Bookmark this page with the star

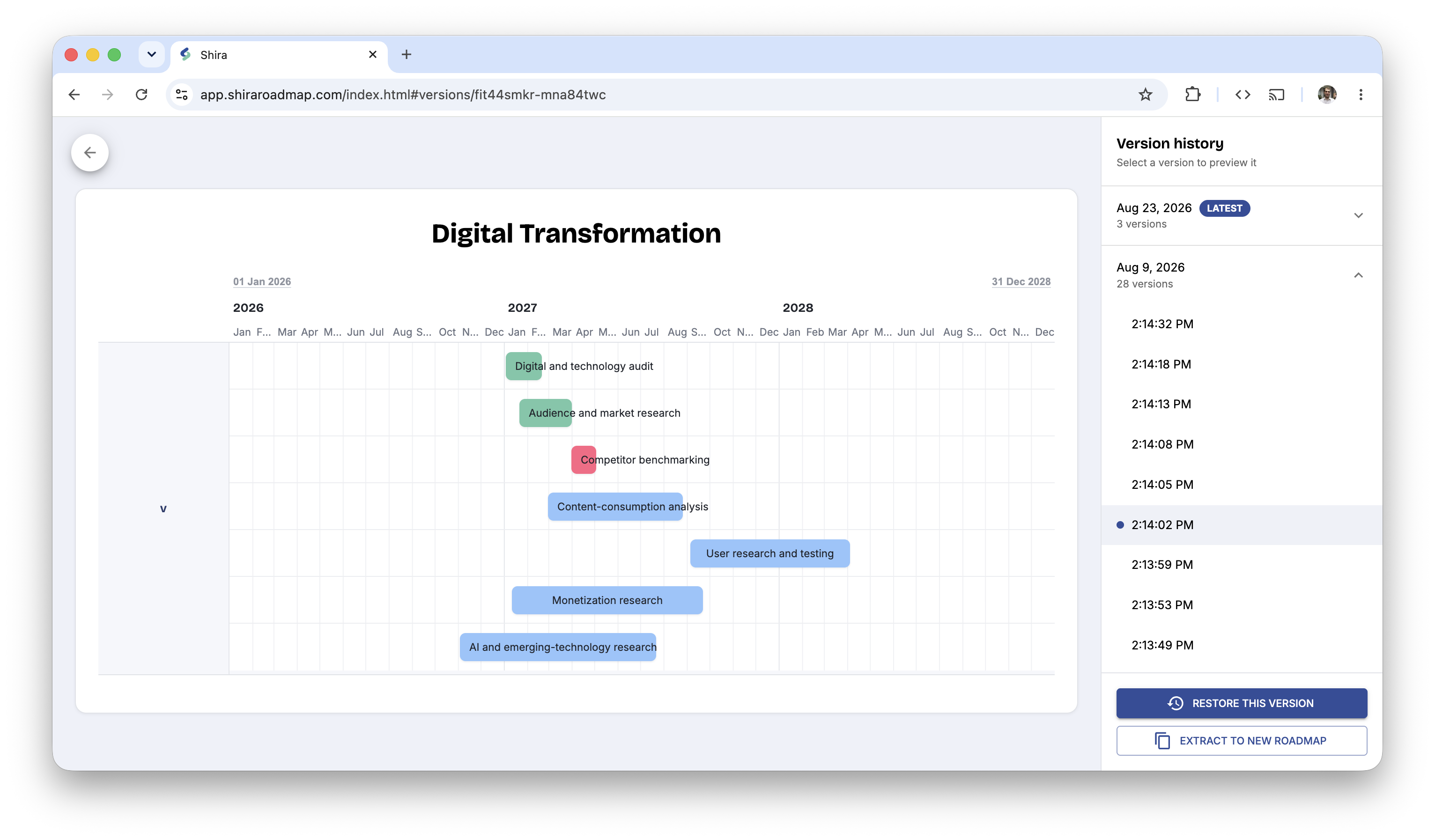click(1145, 95)
